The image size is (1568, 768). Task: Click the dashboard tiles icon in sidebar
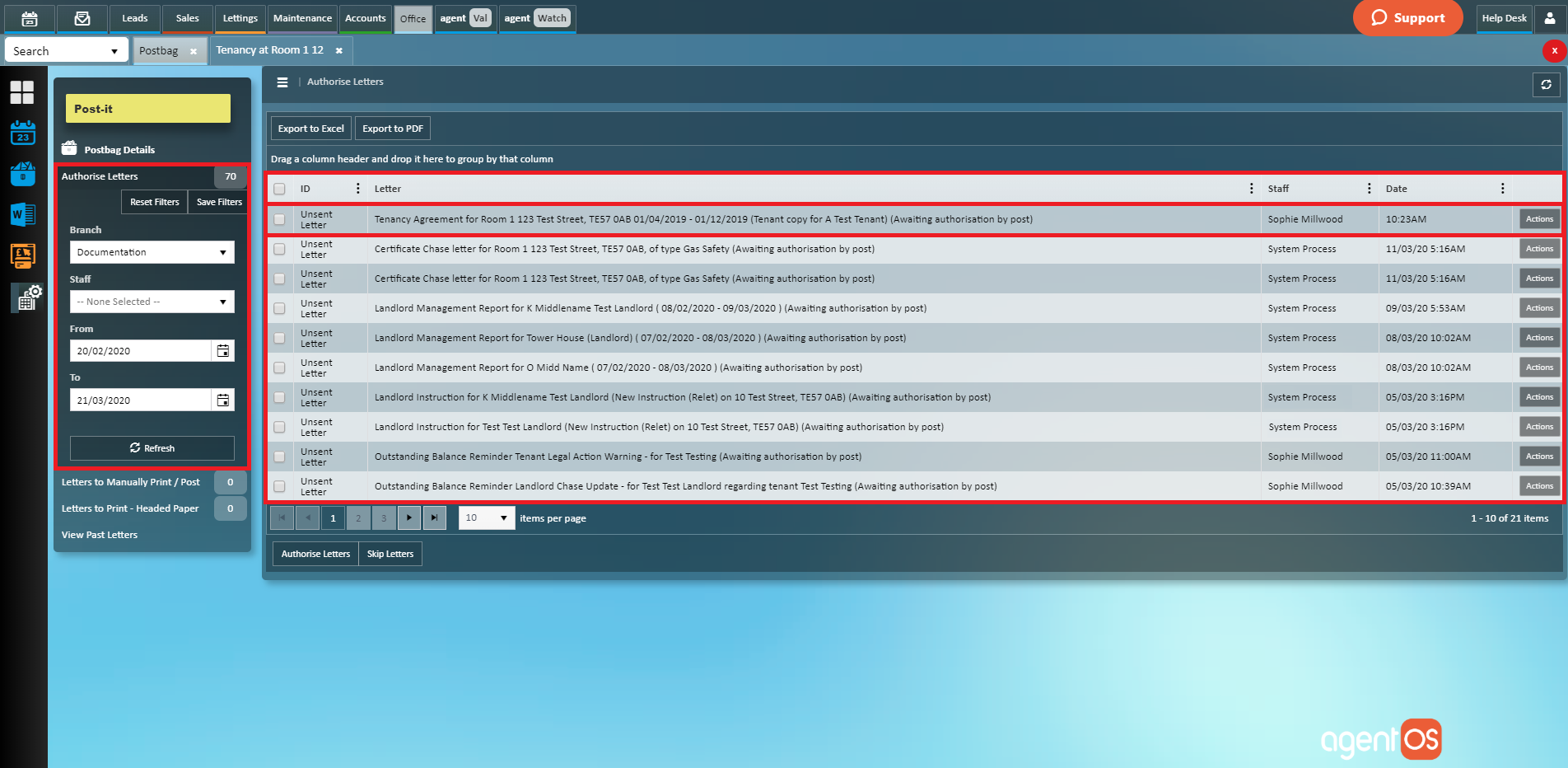tap(22, 92)
